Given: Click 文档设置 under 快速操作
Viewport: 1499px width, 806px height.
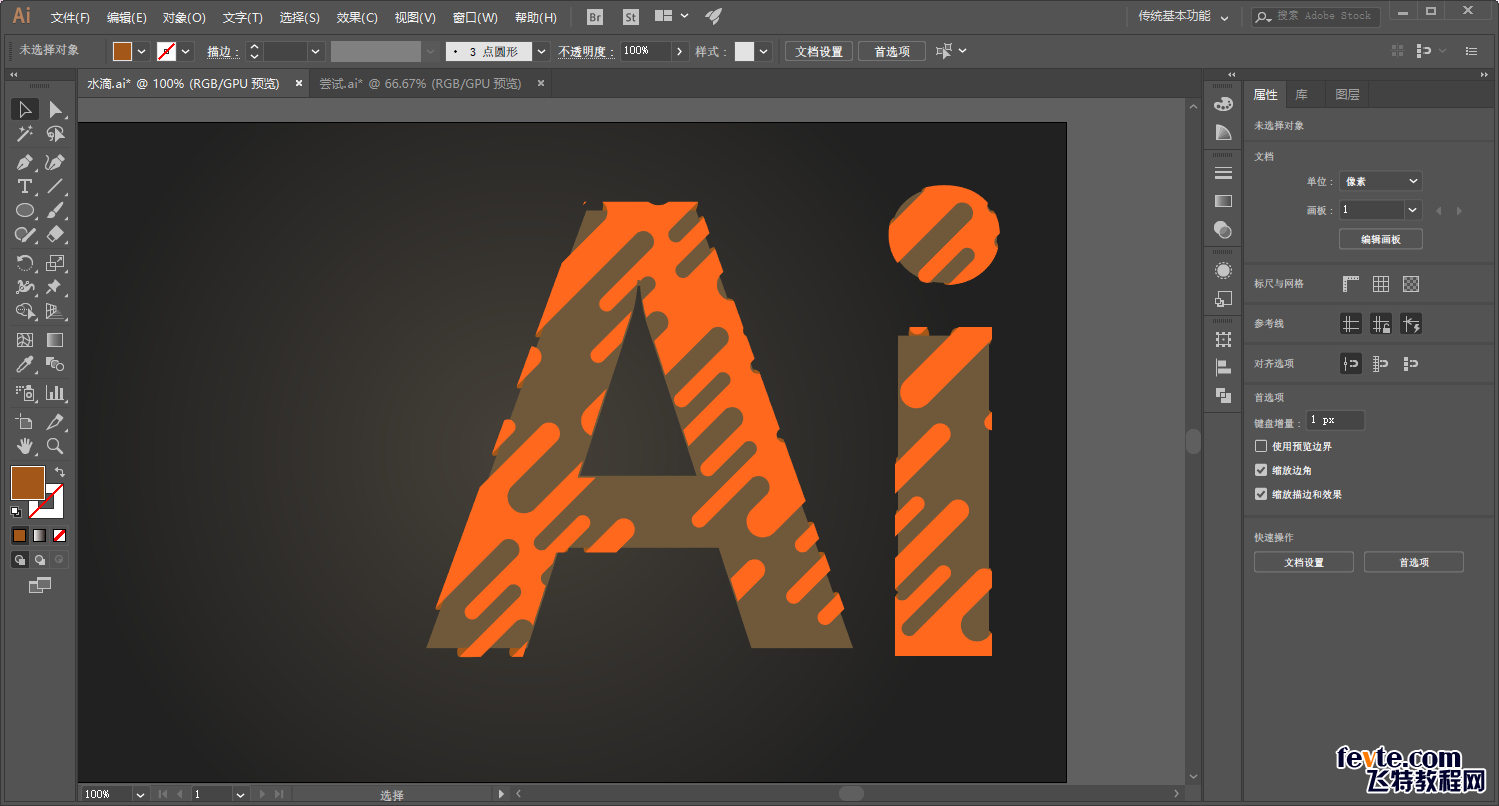Looking at the screenshot, I should coord(1304,562).
